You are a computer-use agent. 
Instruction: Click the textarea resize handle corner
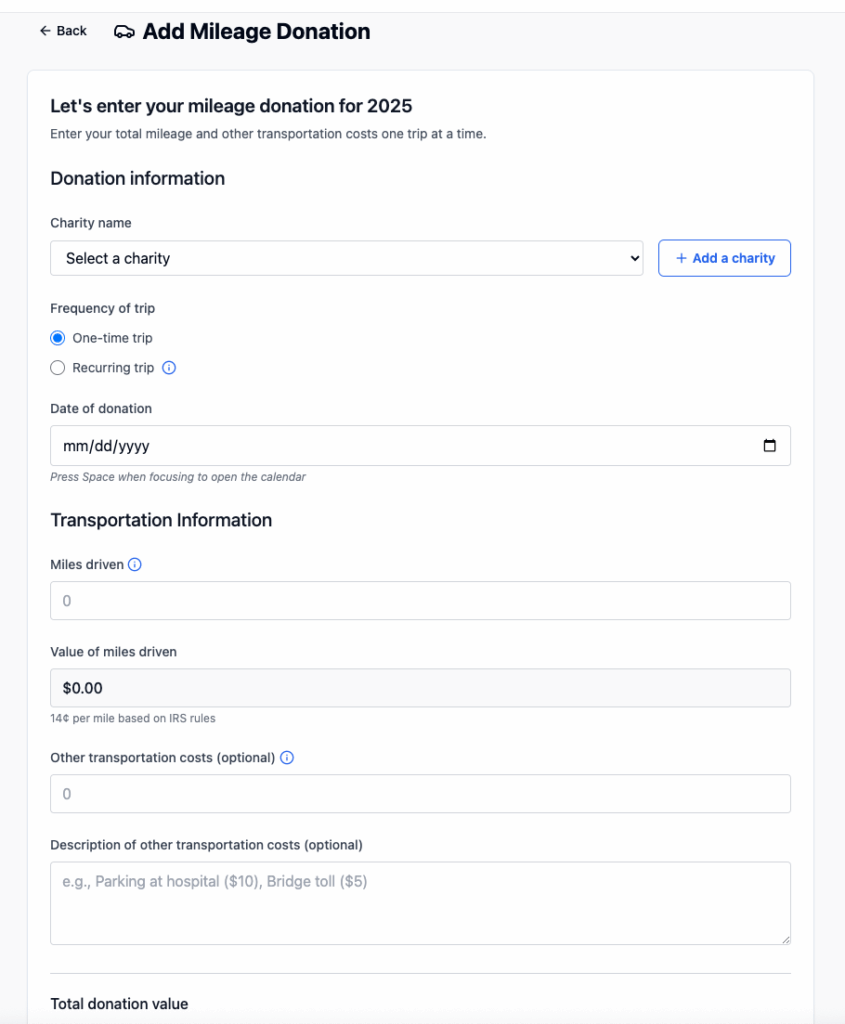pyautogui.click(x=785, y=939)
